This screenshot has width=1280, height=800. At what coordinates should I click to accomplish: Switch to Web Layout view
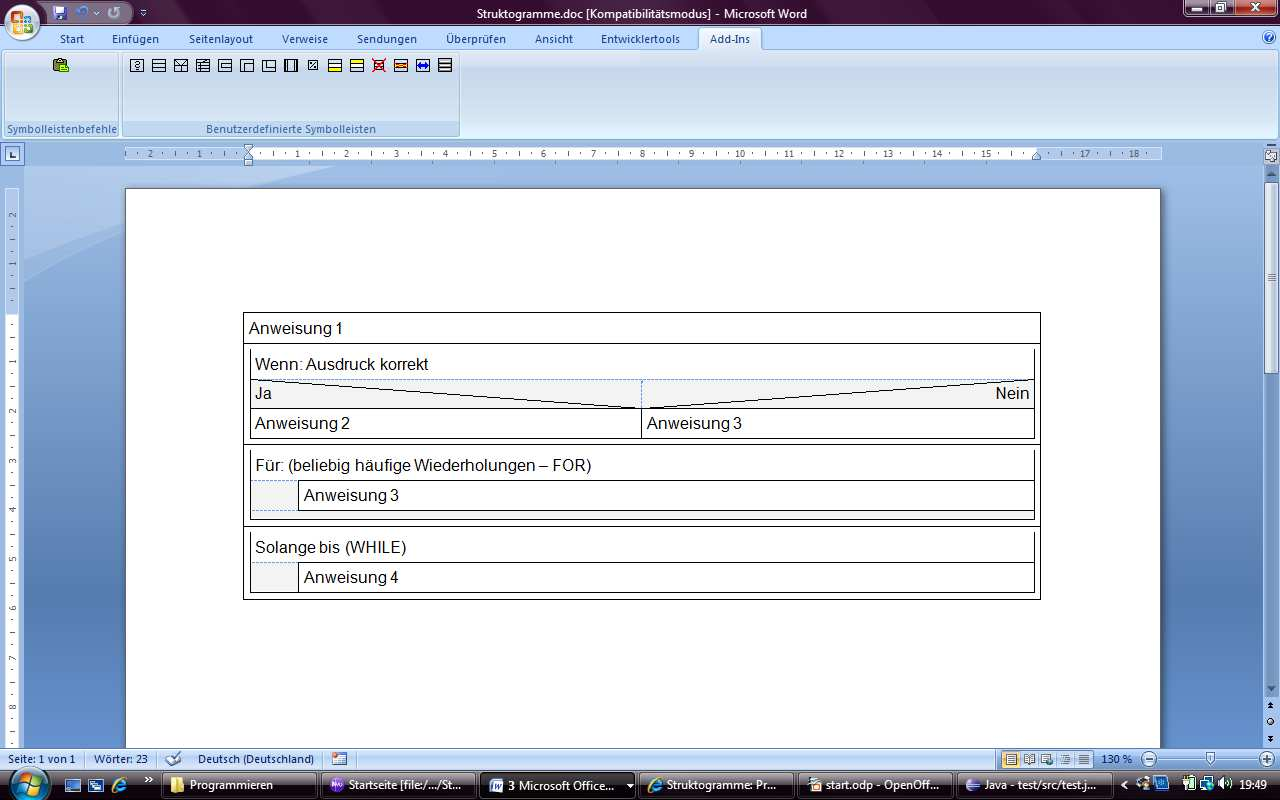pos(1047,759)
